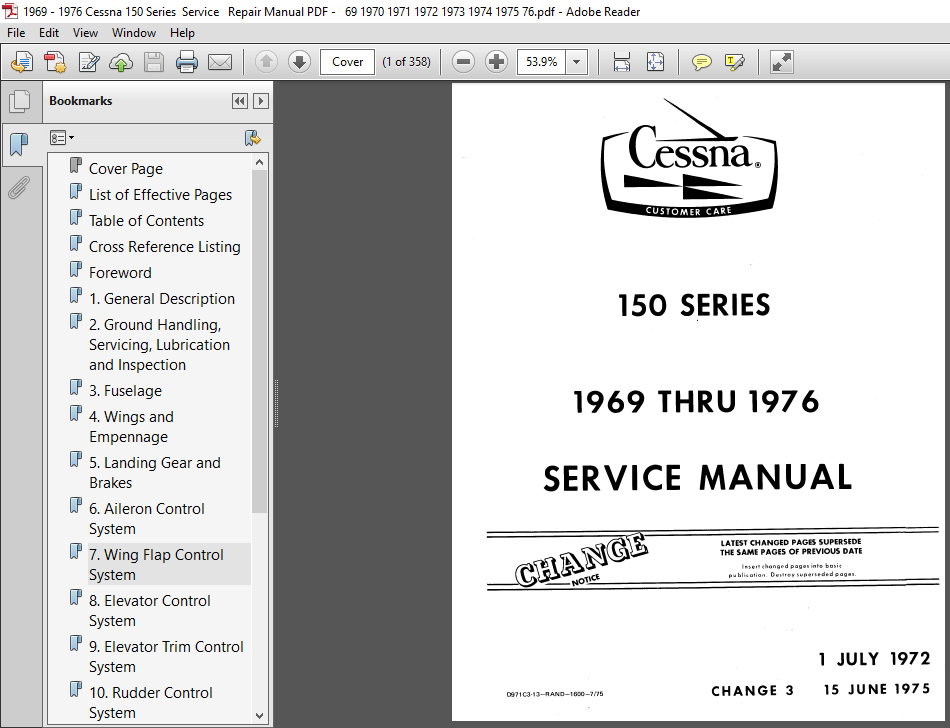Click the cloud upload icon
Viewport: 950px width, 728px height.
(x=121, y=62)
